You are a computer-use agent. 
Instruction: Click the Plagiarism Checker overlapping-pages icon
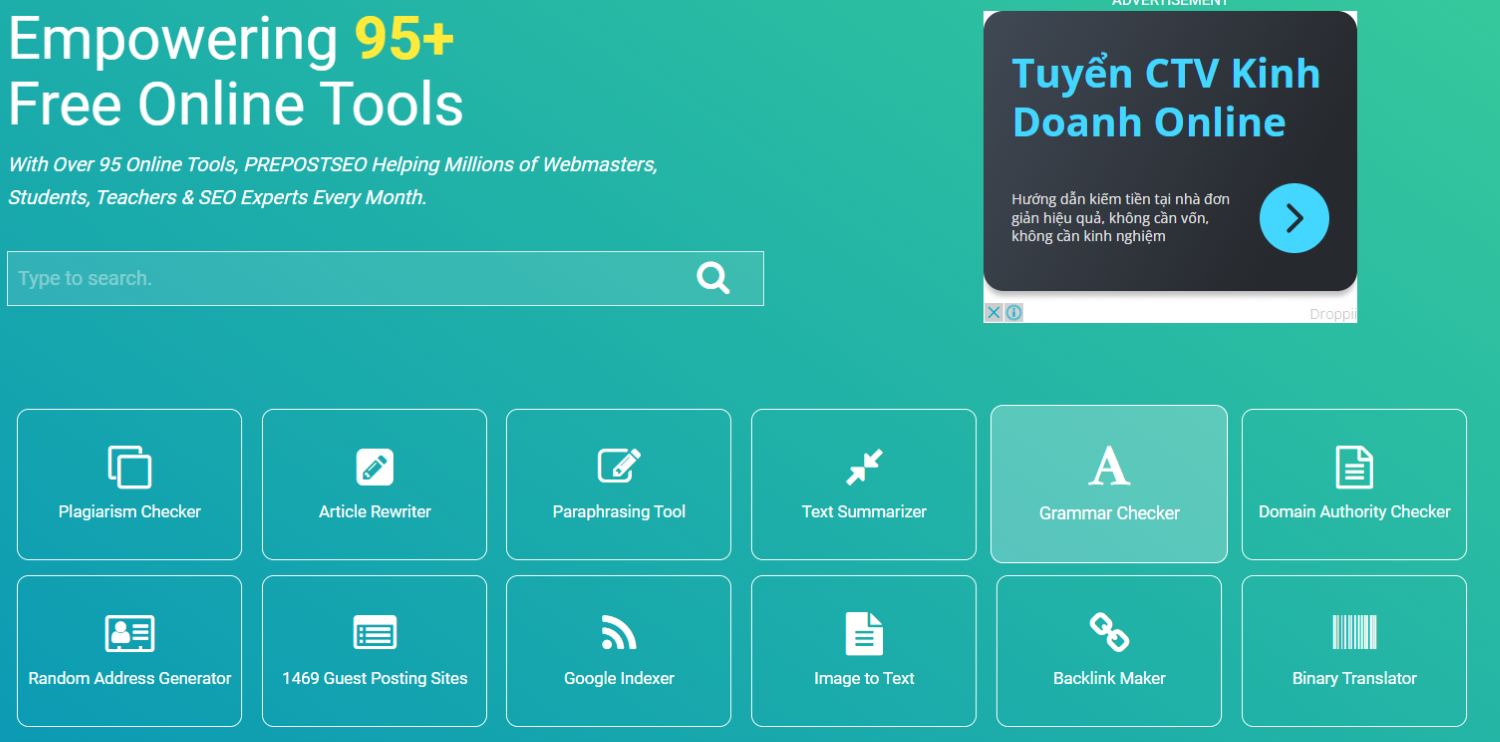pos(129,467)
